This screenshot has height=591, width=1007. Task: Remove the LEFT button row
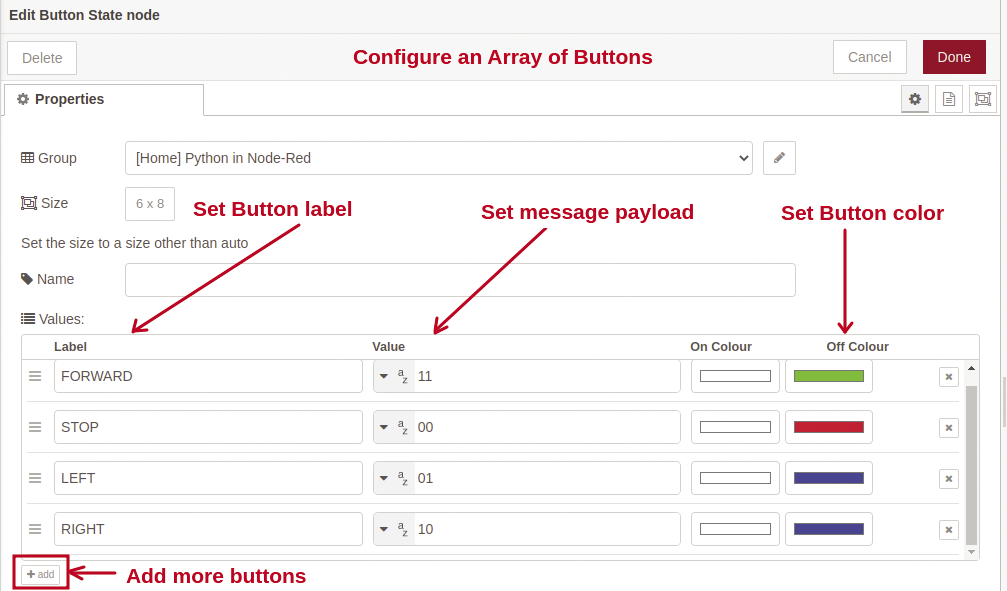pos(949,479)
